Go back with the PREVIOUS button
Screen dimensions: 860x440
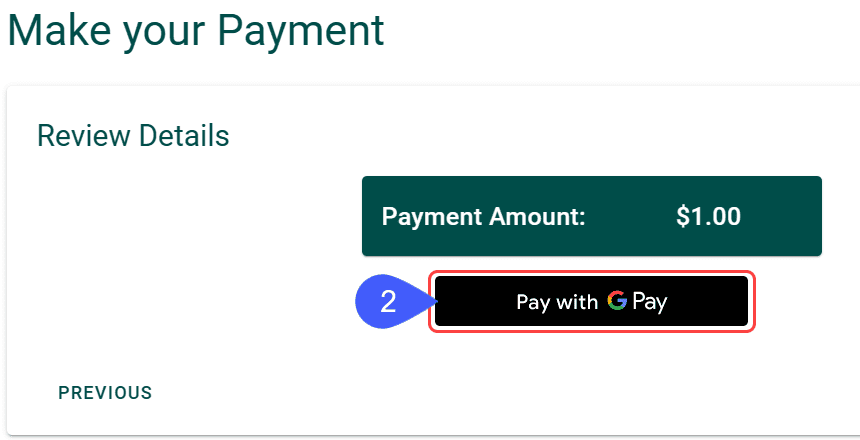105,393
